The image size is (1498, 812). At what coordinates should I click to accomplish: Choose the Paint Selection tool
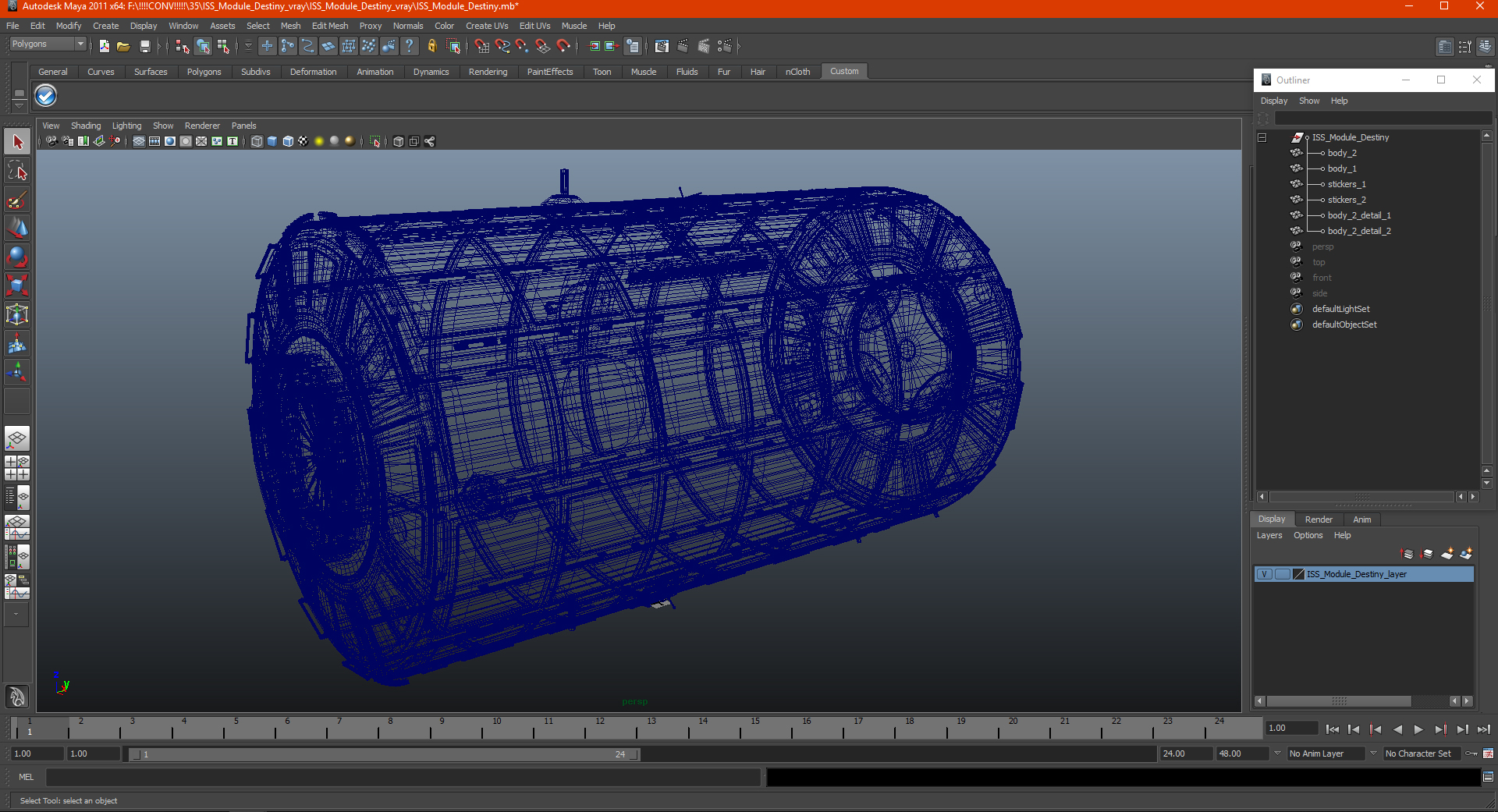click(17, 200)
